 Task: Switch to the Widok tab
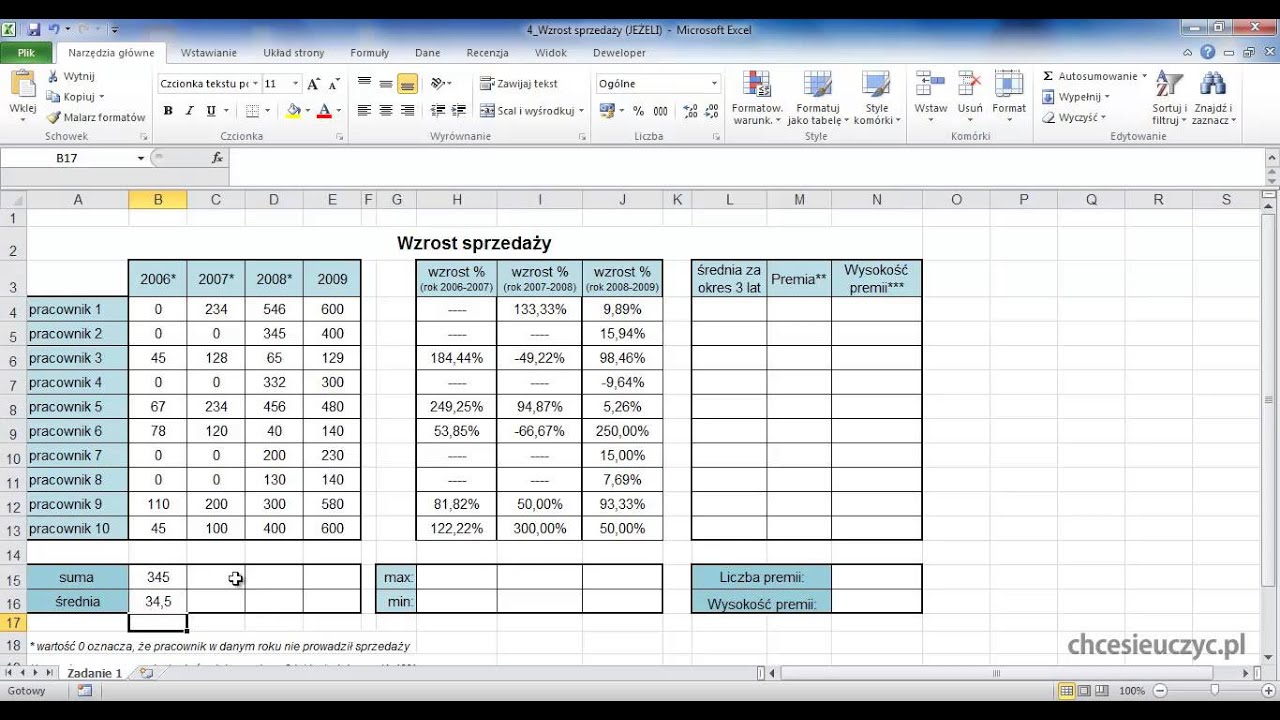(x=551, y=53)
